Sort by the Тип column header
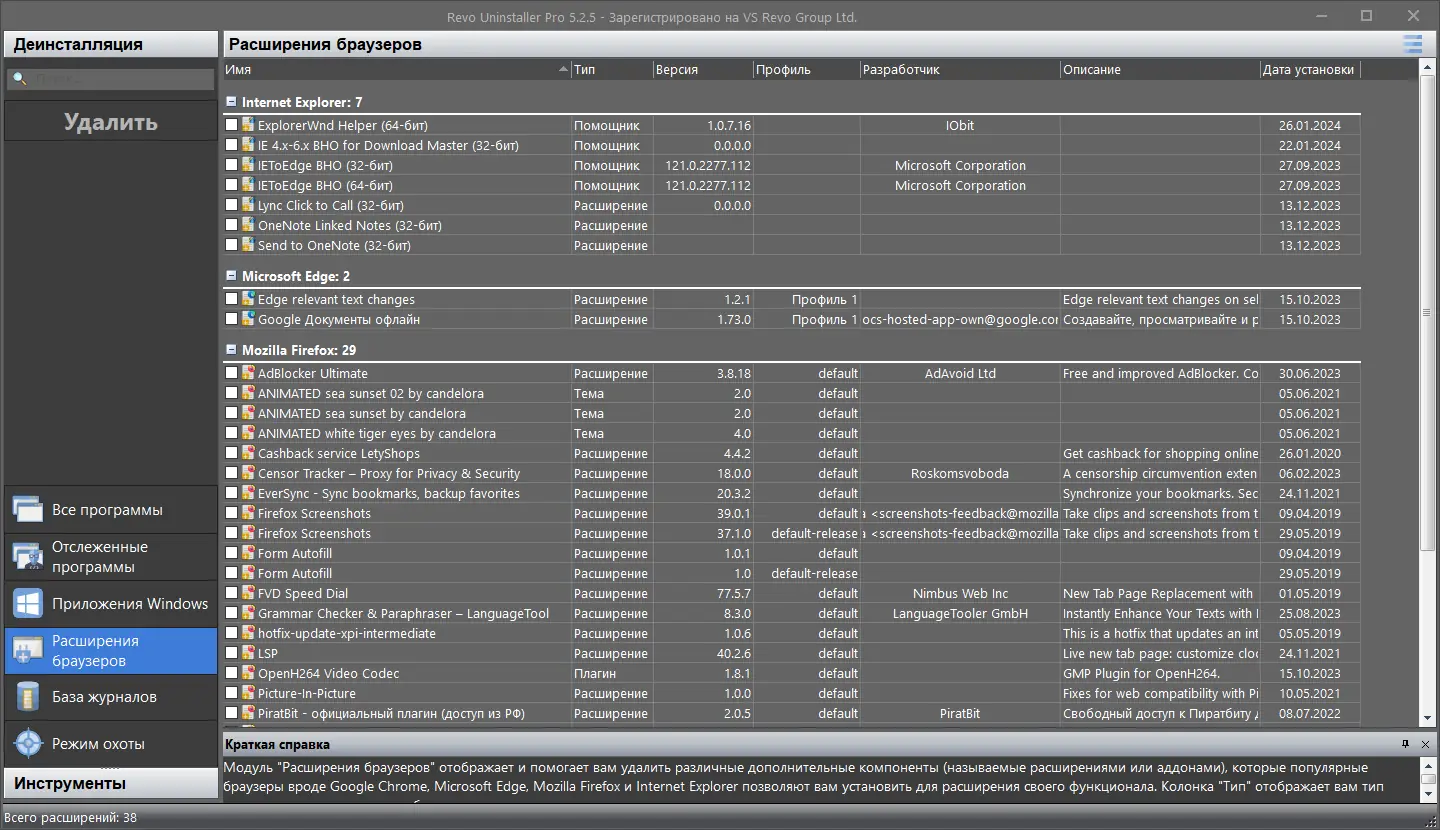Viewport: 1440px width, 830px height. pyautogui.click(x=611, y=70)
